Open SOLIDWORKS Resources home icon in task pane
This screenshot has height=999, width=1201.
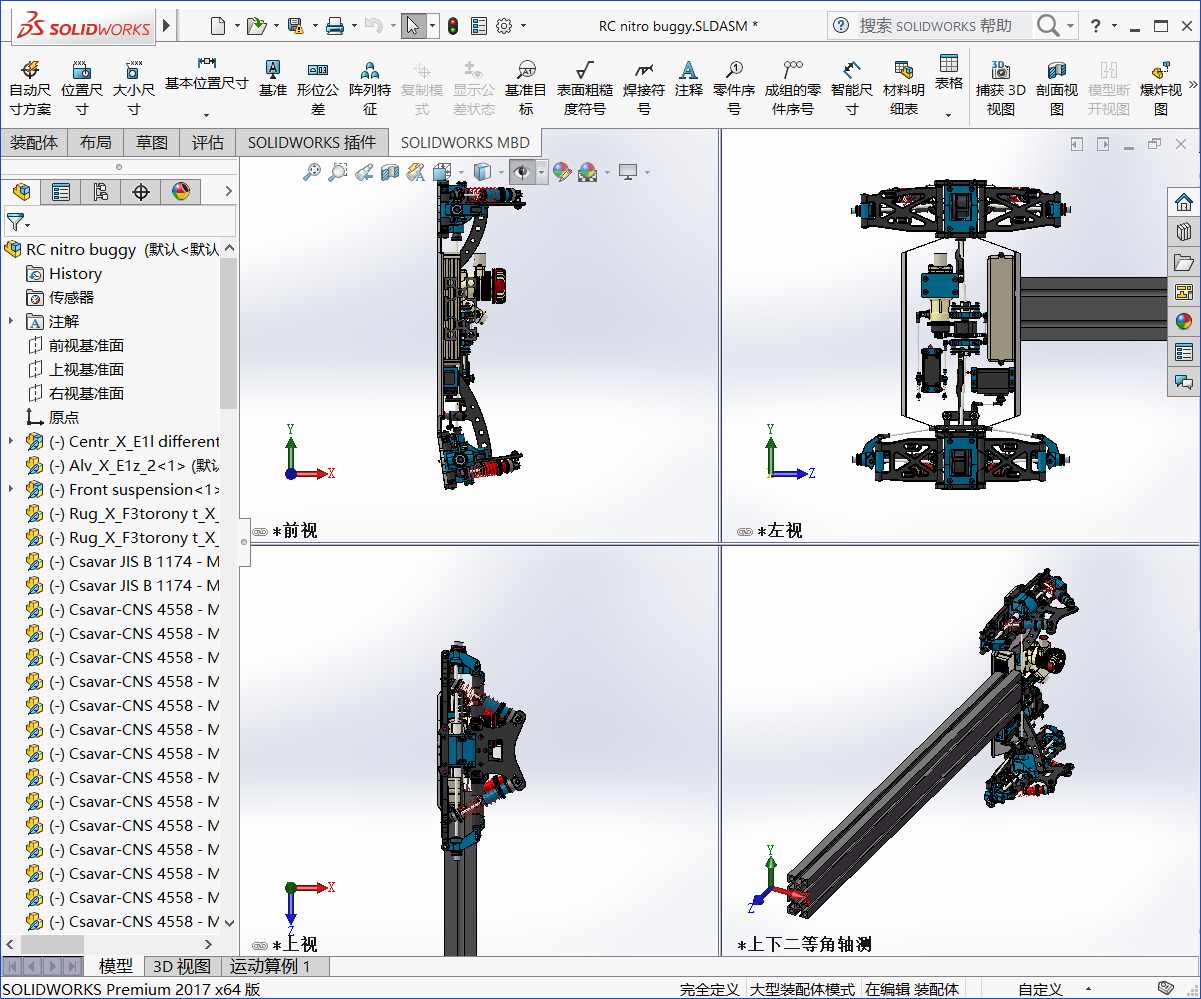[x=1184, y=202]
